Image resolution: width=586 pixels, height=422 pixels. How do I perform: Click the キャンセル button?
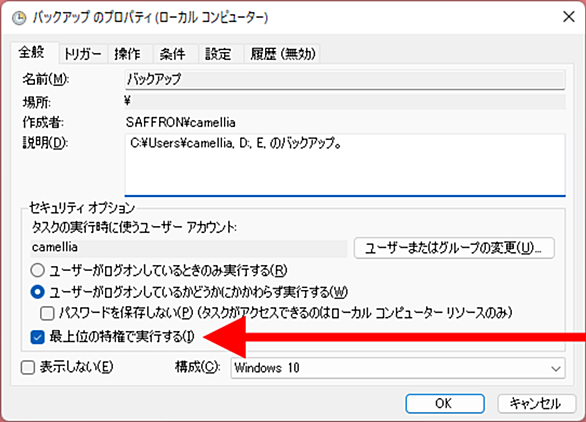click(536, 404)
